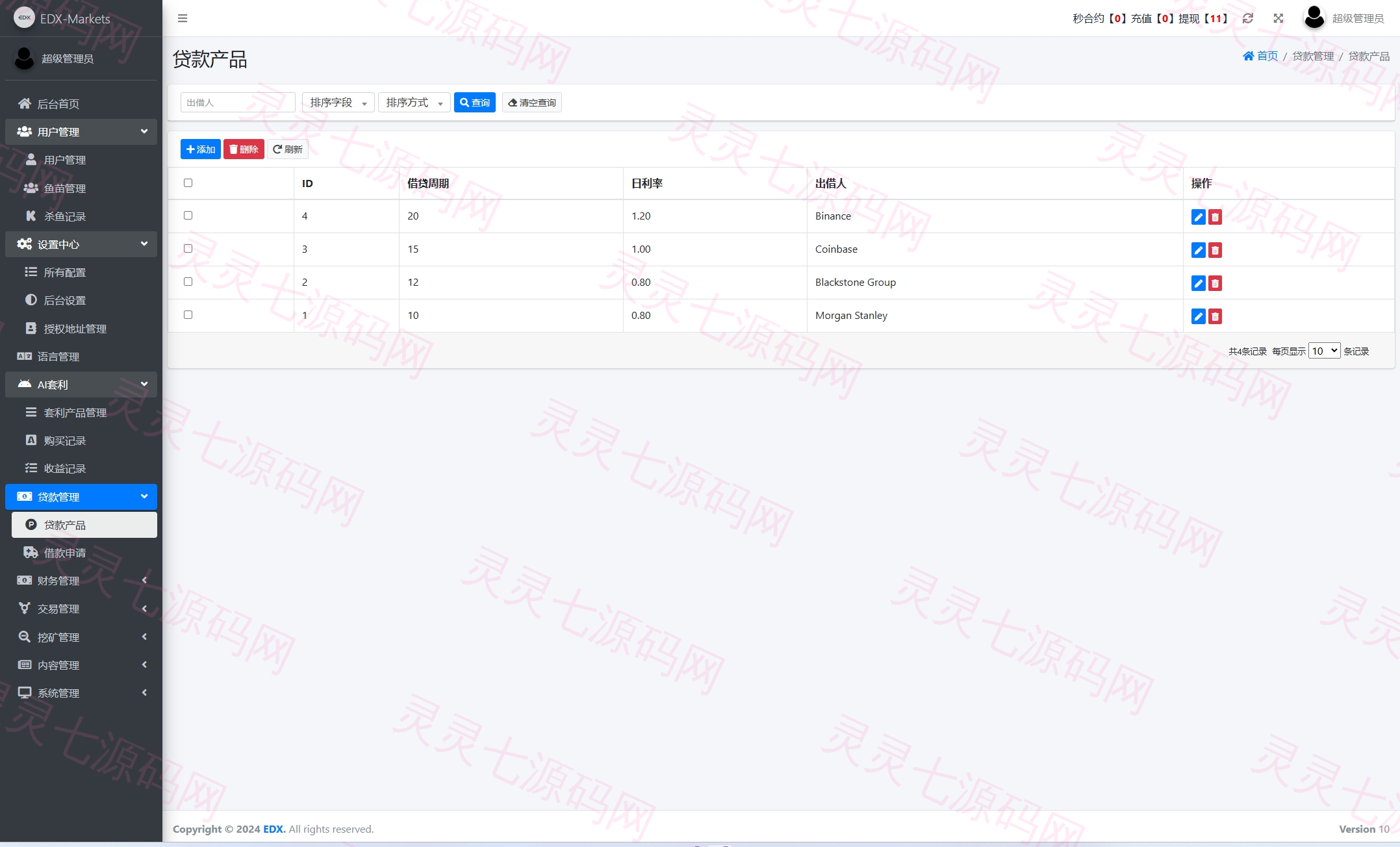Image resolution: width=1400 pixels, height=847 pixels.
Task: Click the EDX-Markets logo icon
Action: (24, 18)
